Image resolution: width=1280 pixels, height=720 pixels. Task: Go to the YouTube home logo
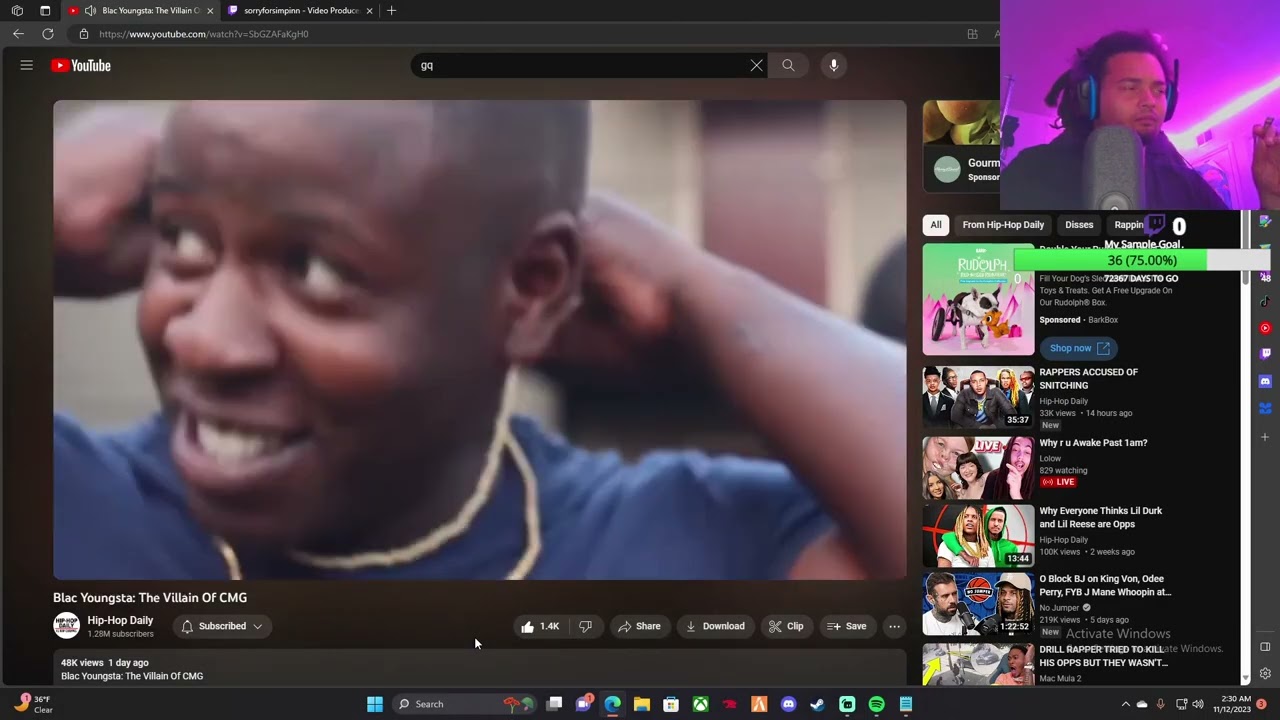81,65
